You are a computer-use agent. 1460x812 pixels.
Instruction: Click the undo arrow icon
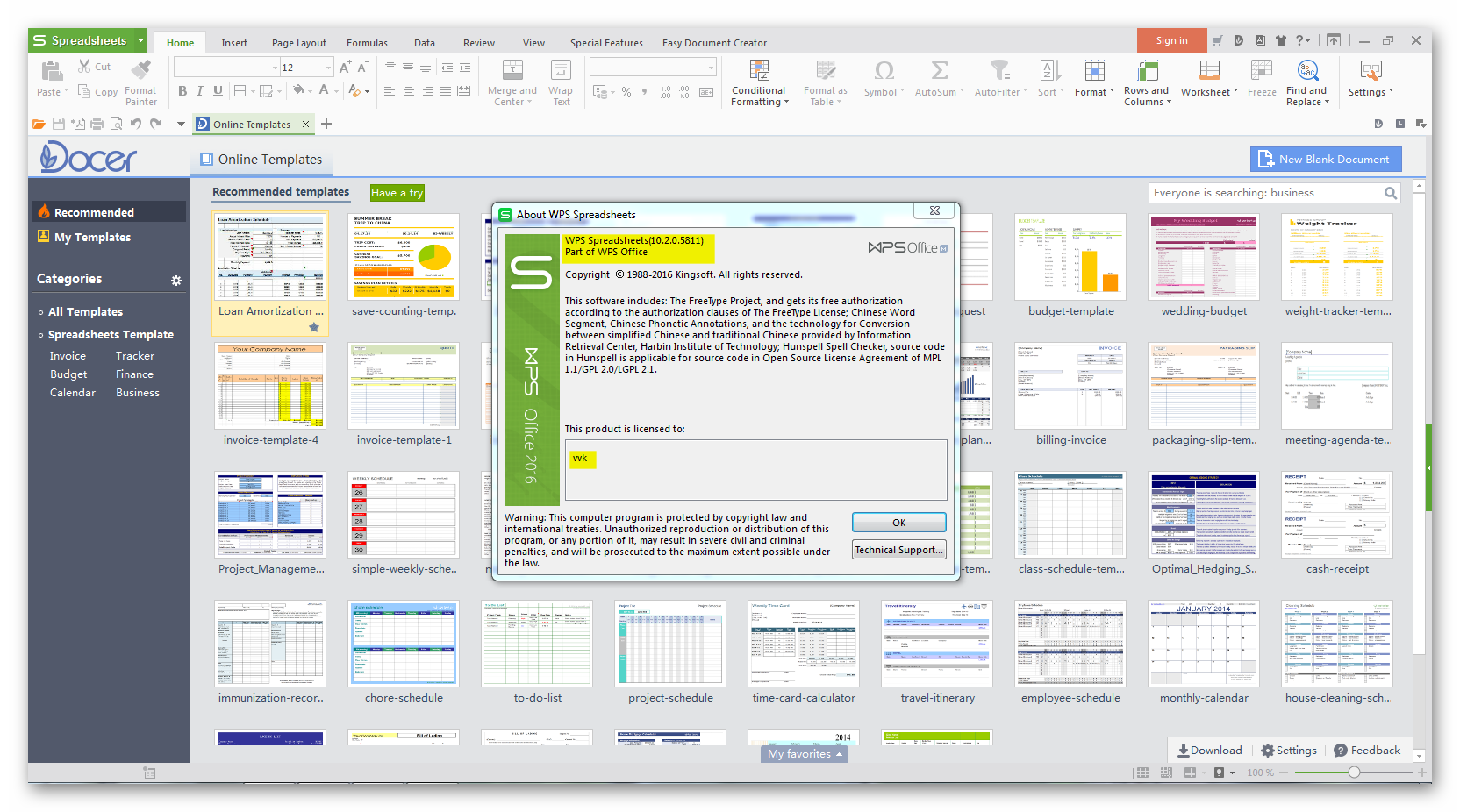[136, 124]
